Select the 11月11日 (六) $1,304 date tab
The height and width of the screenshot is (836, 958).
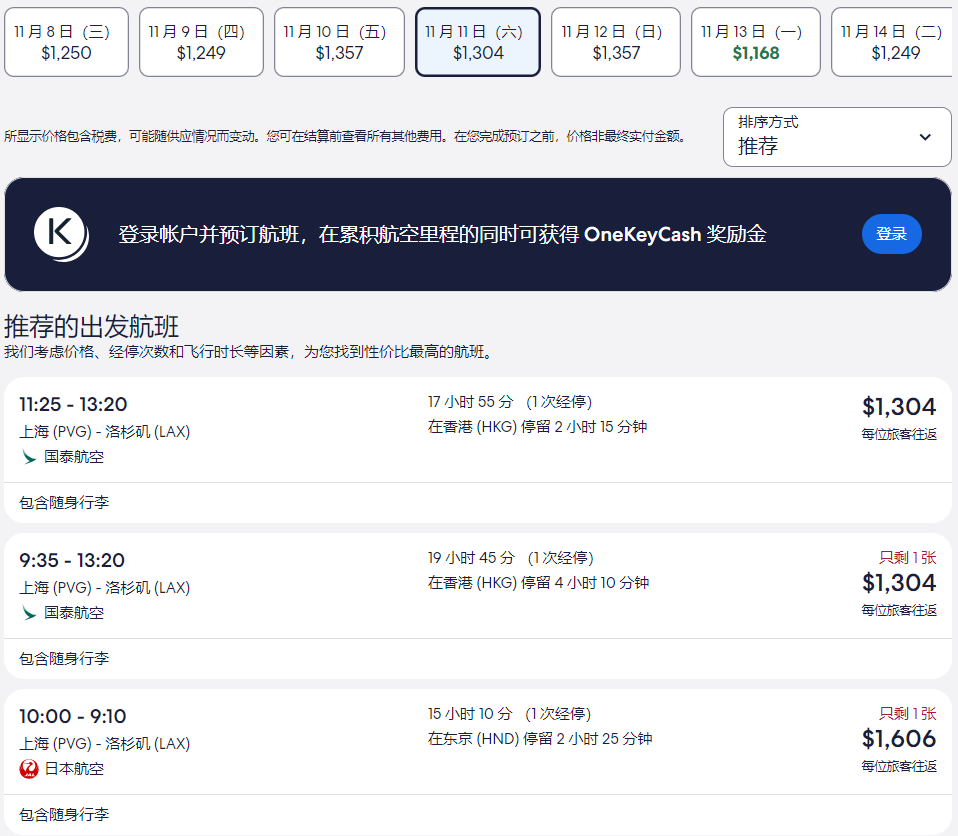(x=478, y=42)
